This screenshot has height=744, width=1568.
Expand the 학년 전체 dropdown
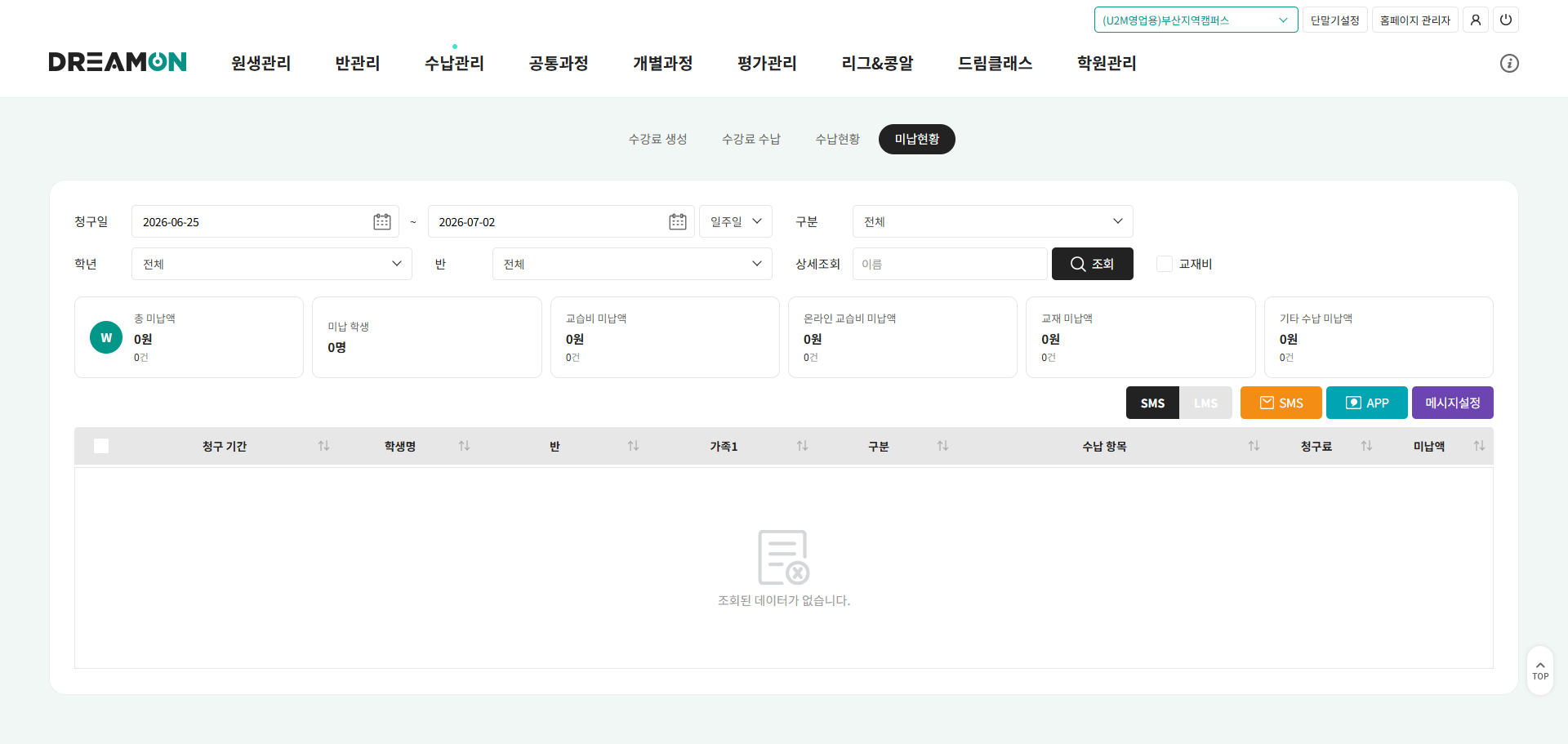point(271,264)
